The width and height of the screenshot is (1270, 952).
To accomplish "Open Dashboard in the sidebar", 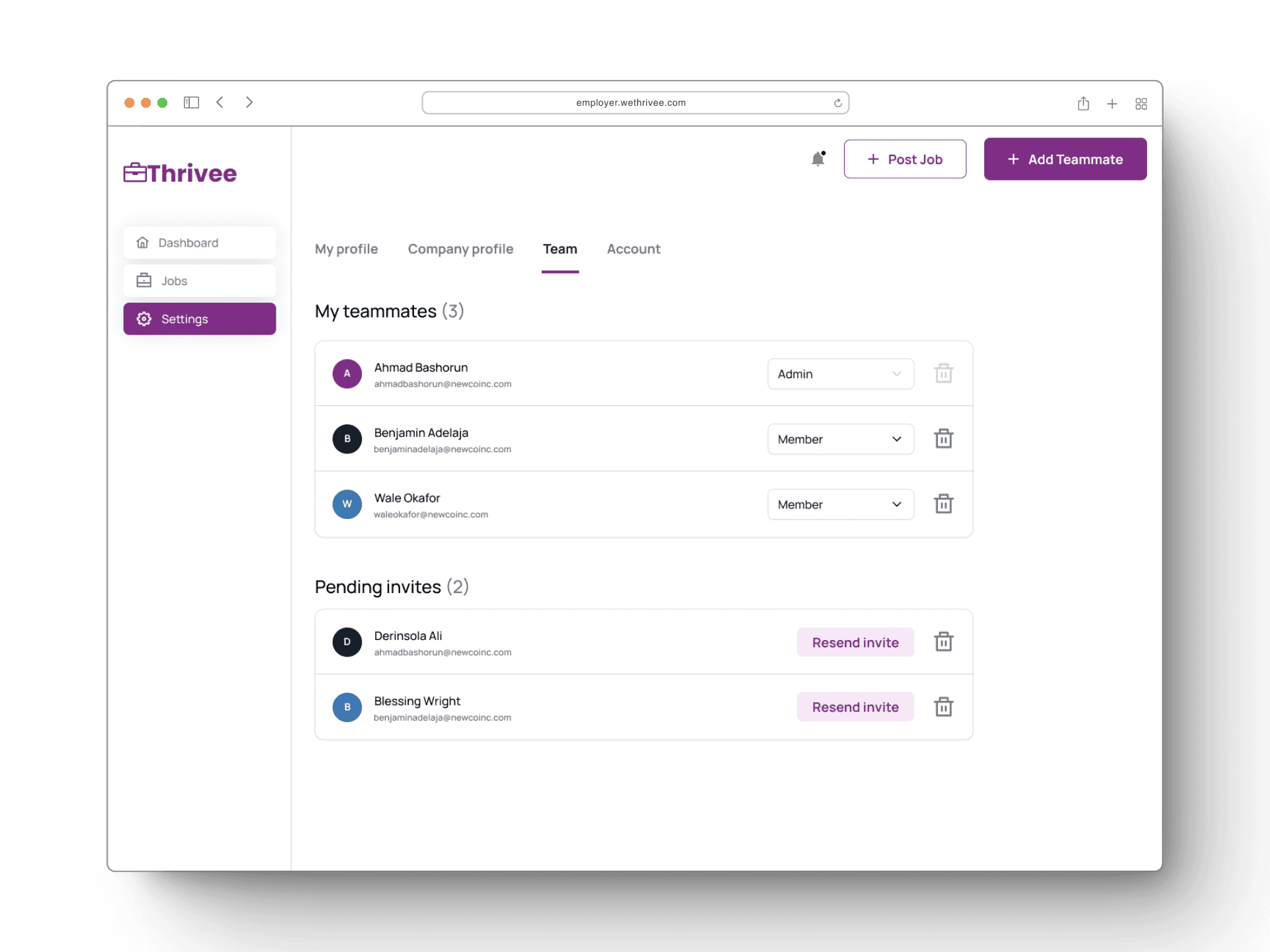I will tap(199, 243).
